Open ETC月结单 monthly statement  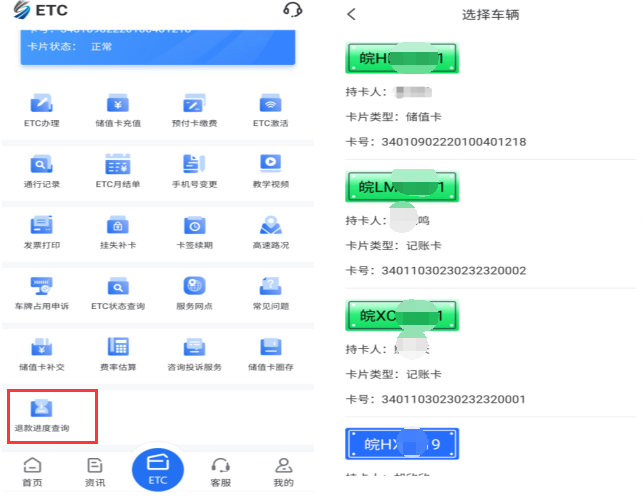tap(118, 170)
